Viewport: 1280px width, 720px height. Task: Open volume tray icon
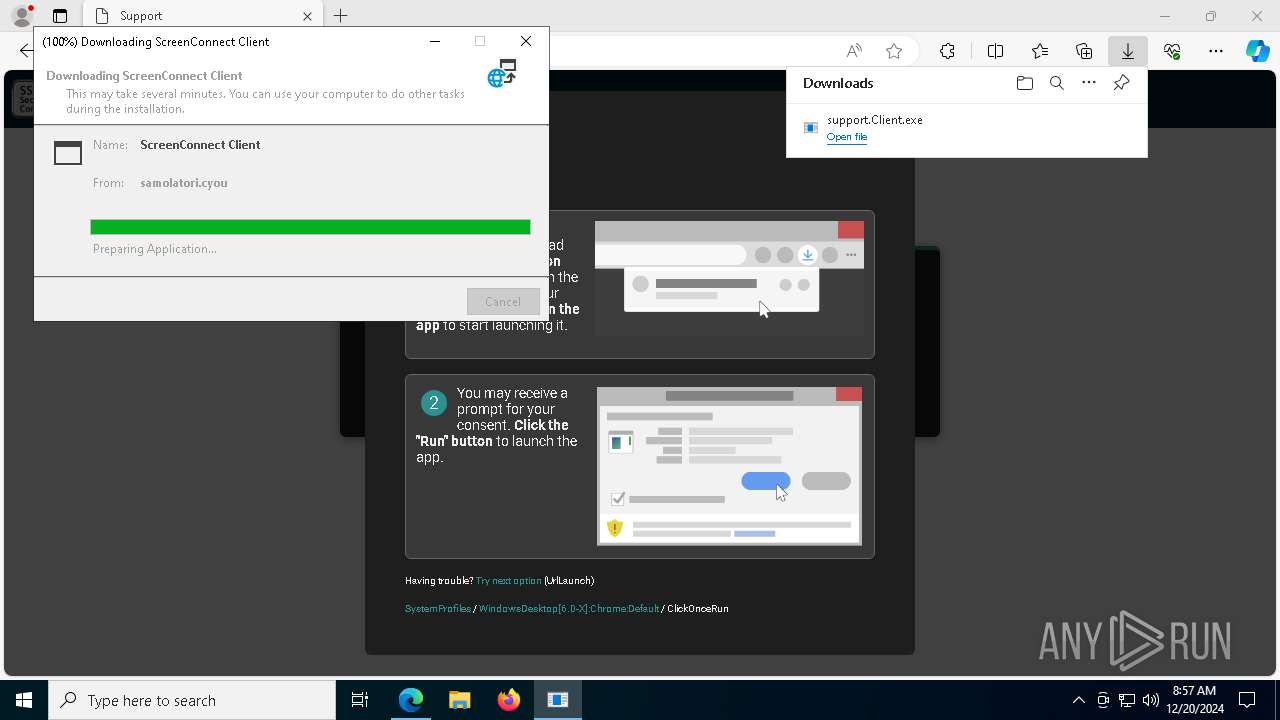pos(1150,700)
